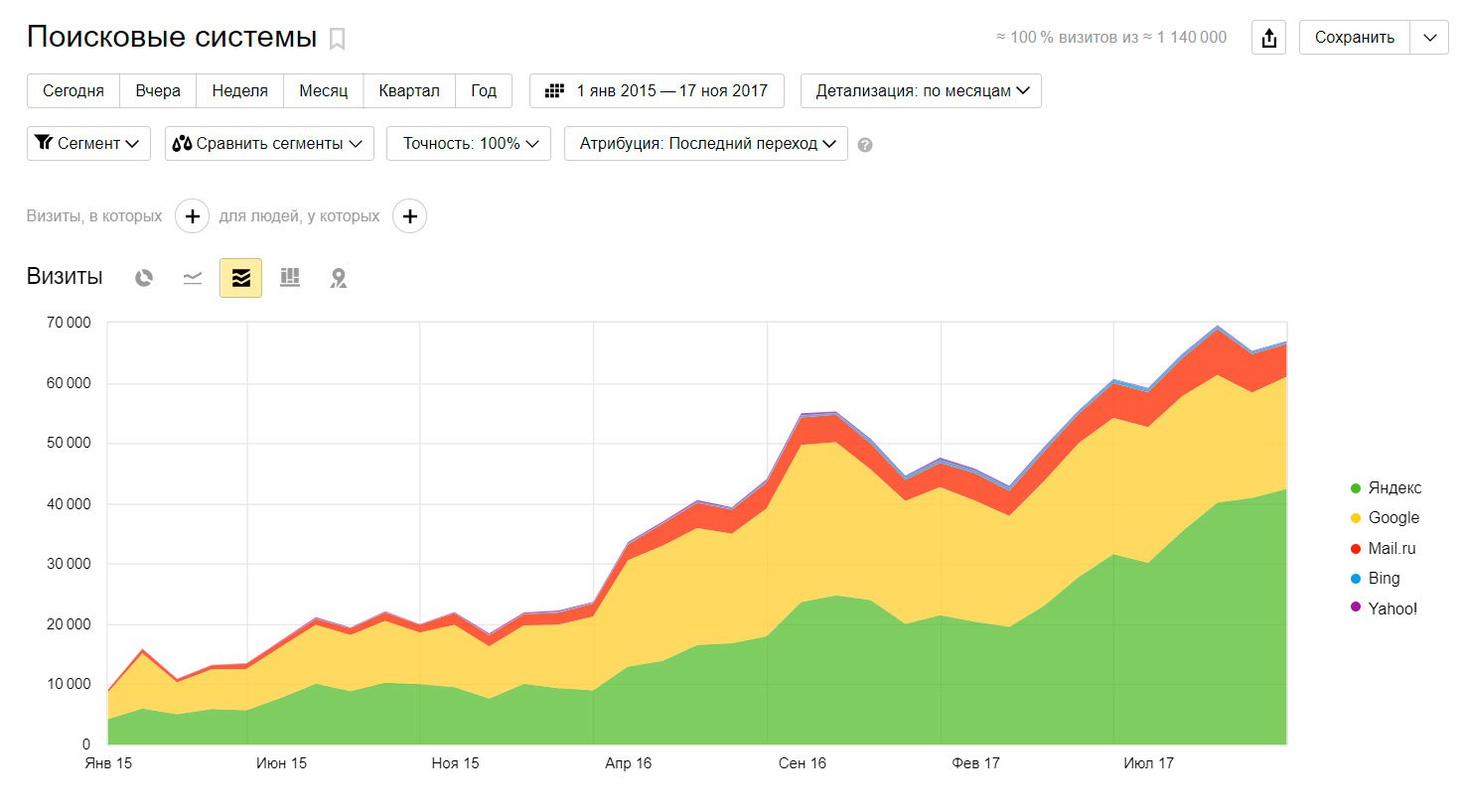Open the Детализация: по месяцам dropdown
This screenshot has width=1466, height=812.
pos(921,90)
